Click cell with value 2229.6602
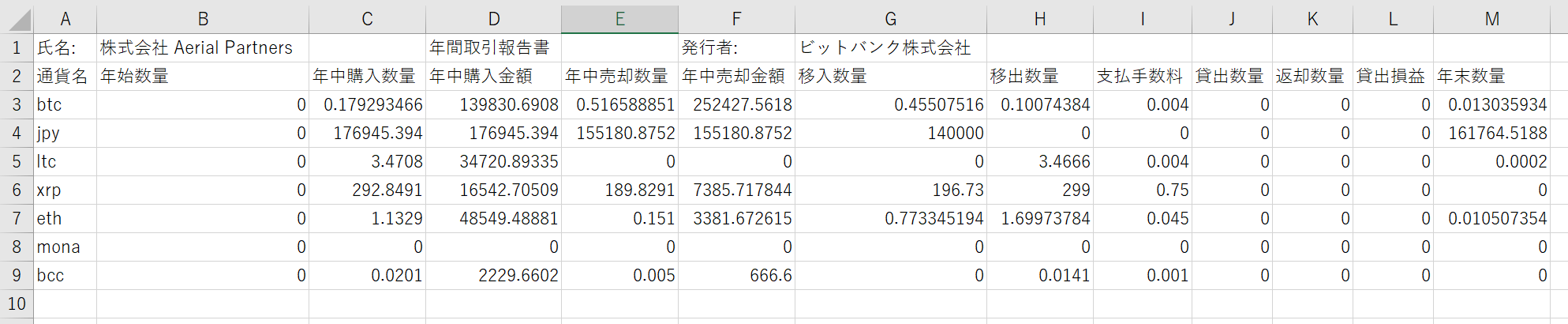This screenshot has height=324, width=1568. (x=493, y=276)
